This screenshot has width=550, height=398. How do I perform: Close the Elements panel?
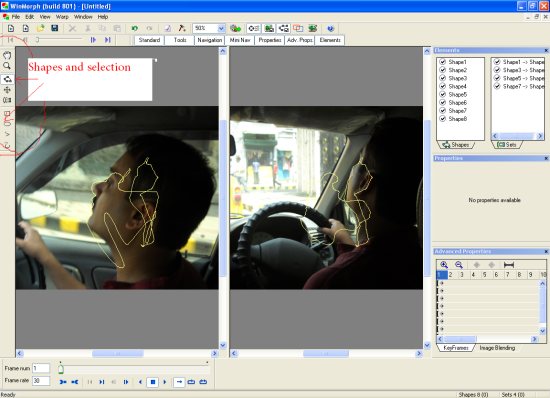(x=546, y=50)
